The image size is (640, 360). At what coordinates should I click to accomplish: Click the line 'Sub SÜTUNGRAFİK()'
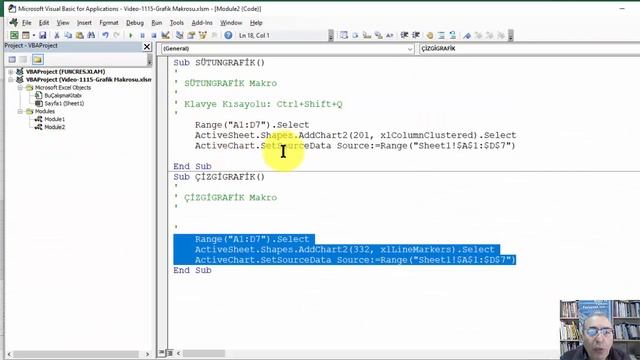pos(219,63)
